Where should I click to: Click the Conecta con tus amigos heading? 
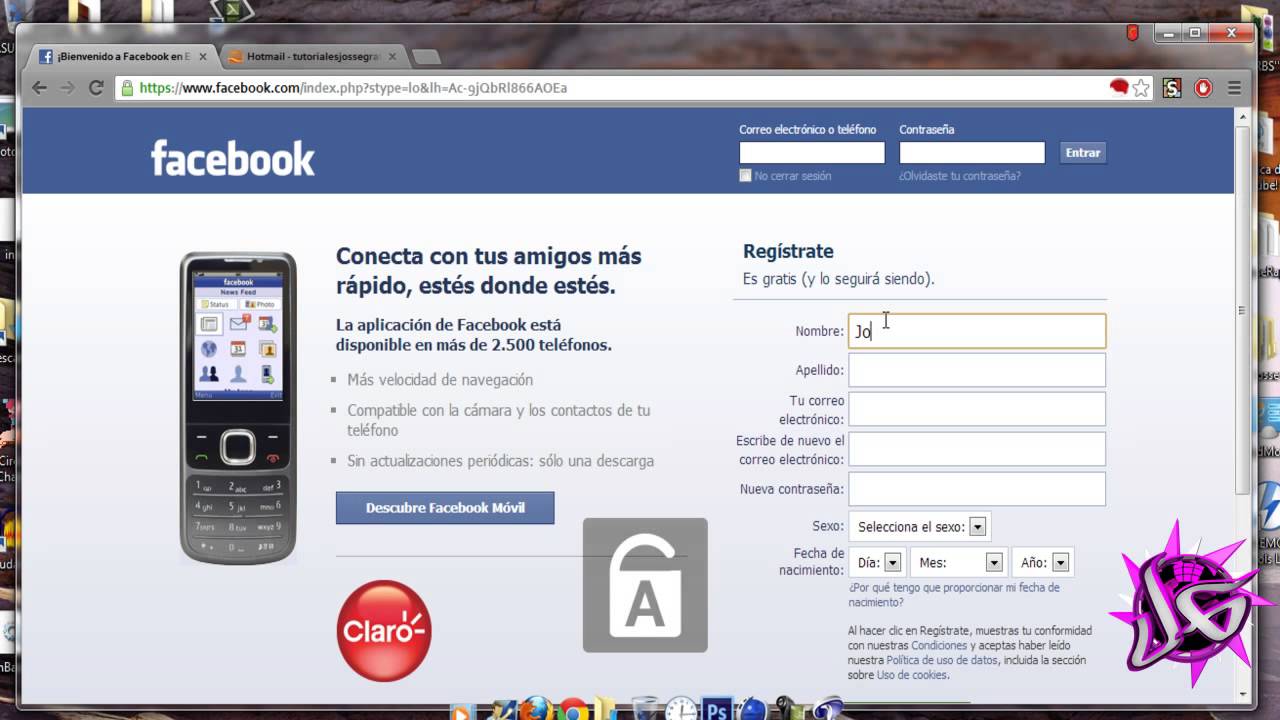coord(489,271)
